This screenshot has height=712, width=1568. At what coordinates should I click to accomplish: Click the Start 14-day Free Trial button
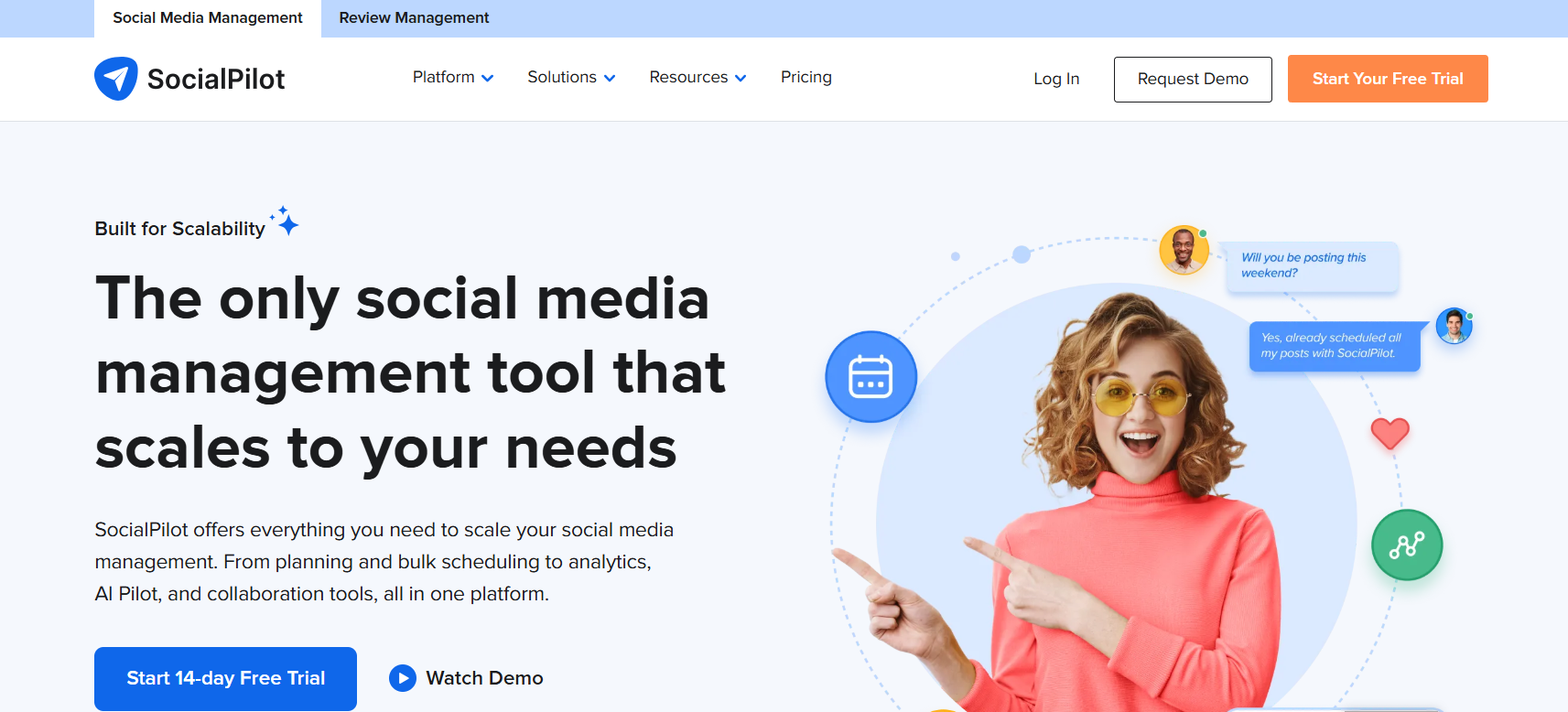coord(225,678)
